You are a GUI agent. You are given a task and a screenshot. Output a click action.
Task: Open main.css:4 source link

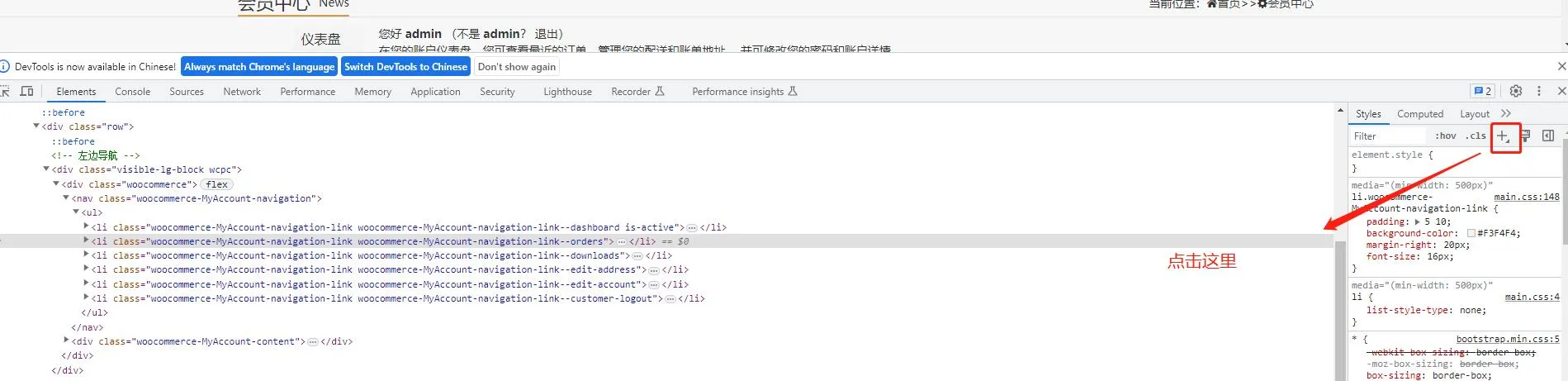[x=1532, y=297]
